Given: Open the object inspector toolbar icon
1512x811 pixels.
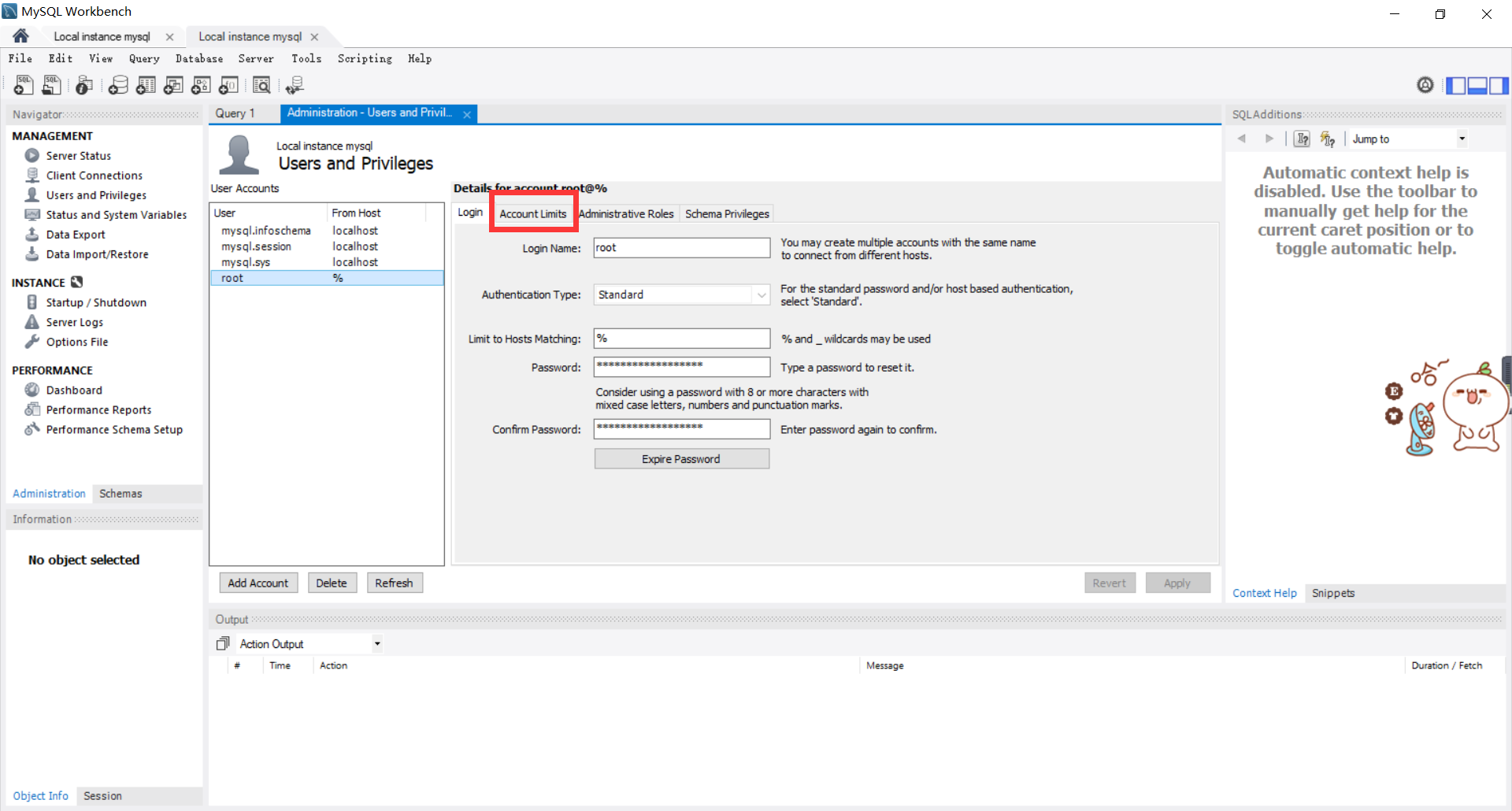Looking at the screenshot, I should [84, 85].
